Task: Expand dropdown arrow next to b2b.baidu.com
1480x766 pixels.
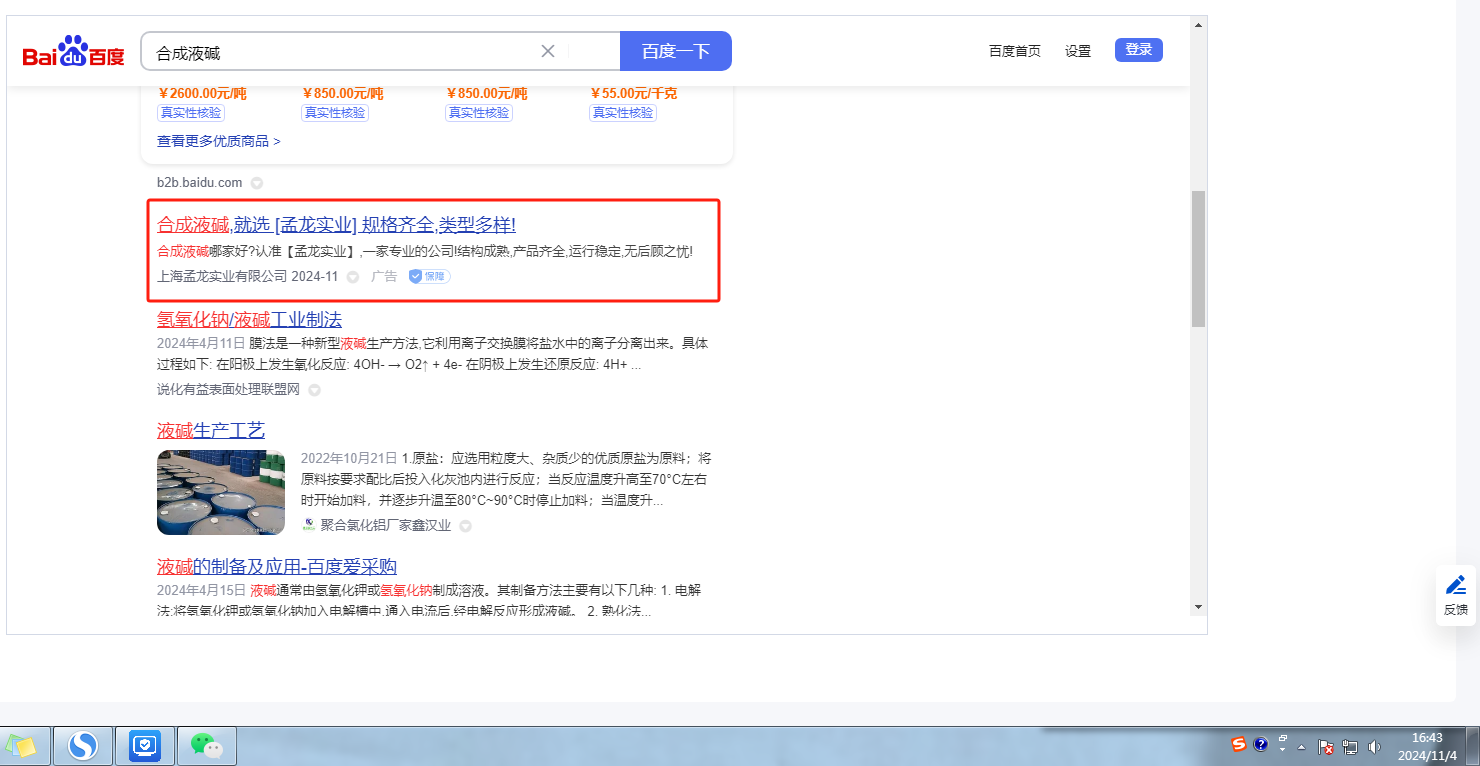Action: point(257,183)
